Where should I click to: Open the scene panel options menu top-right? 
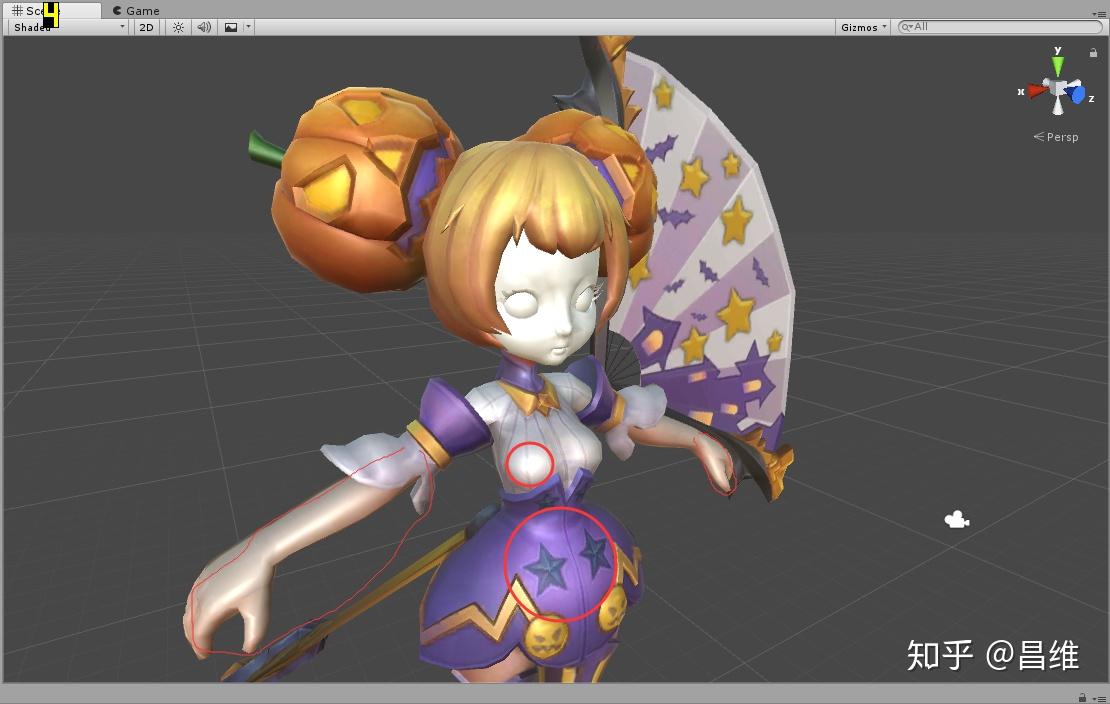pos(1099,13)
